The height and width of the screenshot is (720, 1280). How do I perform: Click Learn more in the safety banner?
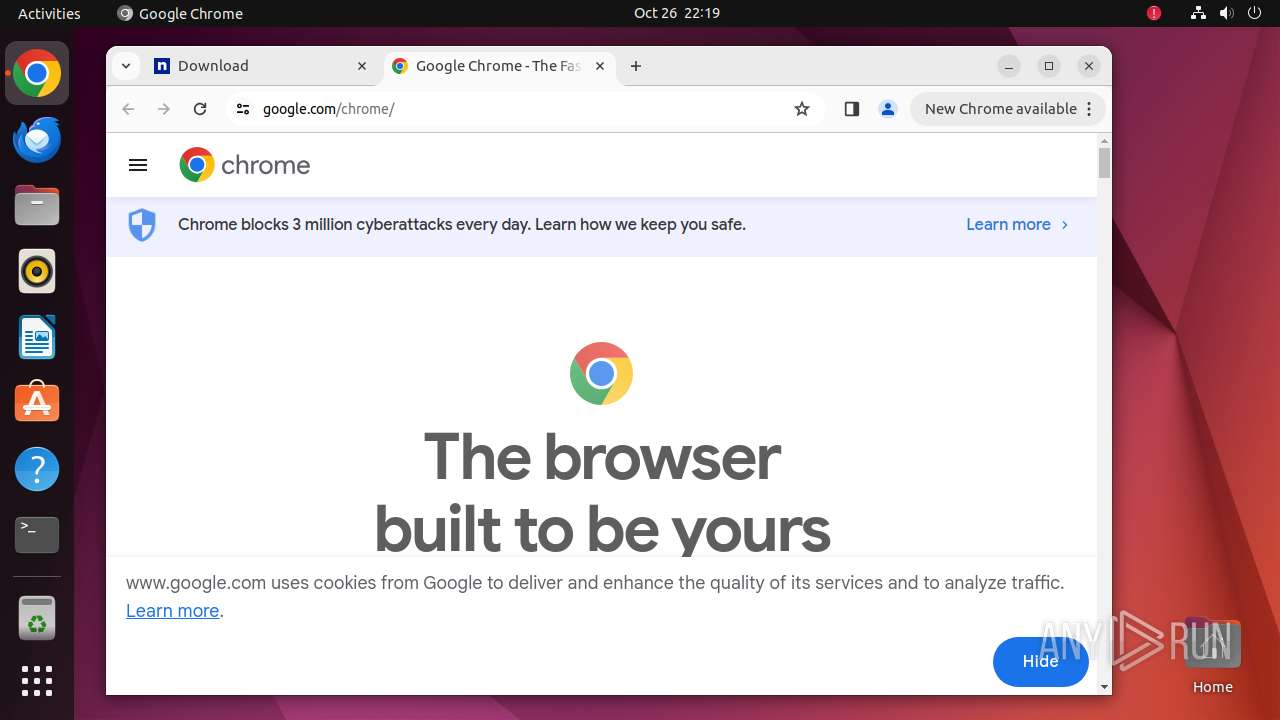(x=1017, y=225)
